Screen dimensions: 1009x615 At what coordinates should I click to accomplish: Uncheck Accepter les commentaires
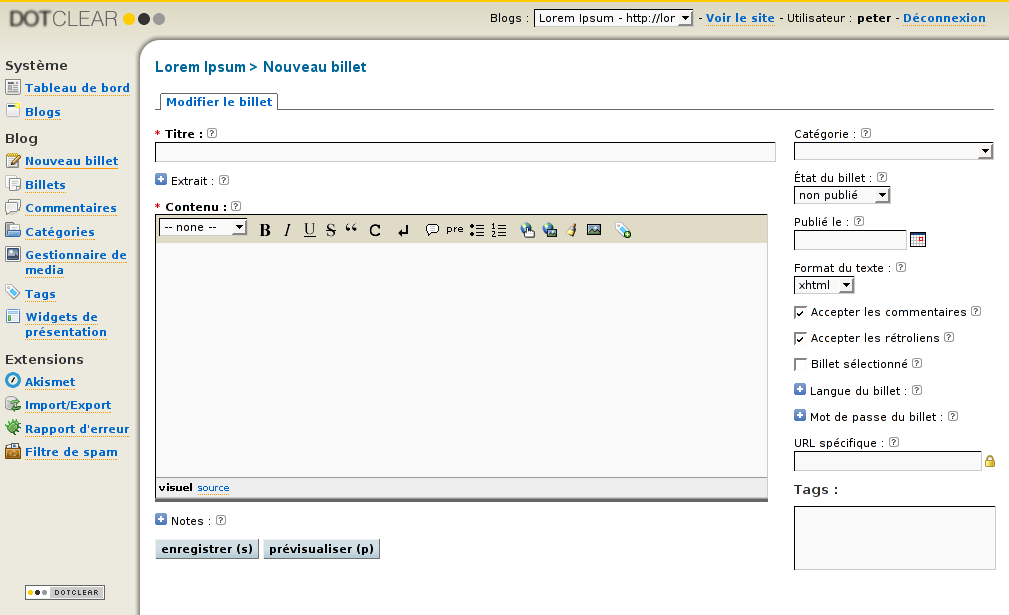(x=800, y=313)
